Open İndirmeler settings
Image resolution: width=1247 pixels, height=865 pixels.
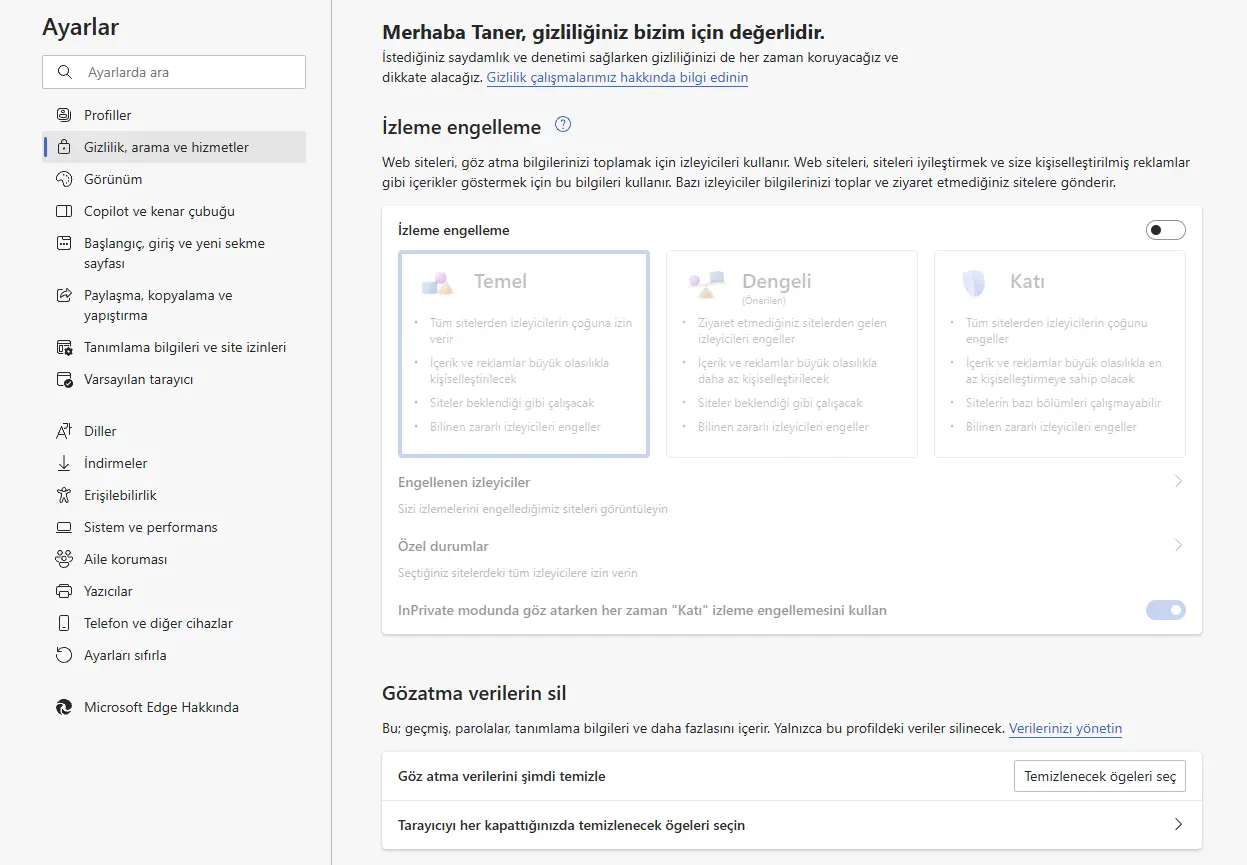(x=175, y=463)
